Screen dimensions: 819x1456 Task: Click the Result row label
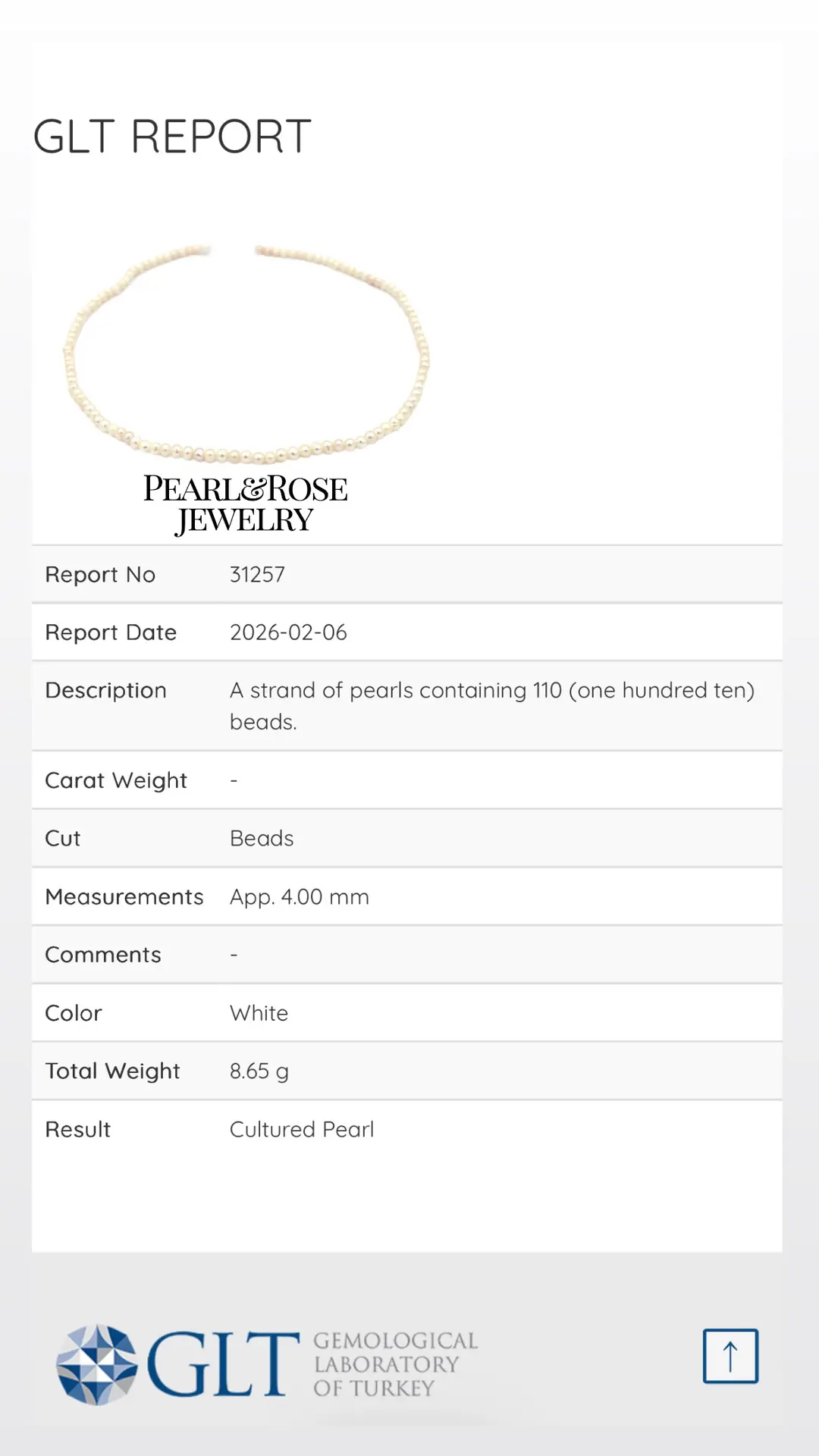(78, 1130)
